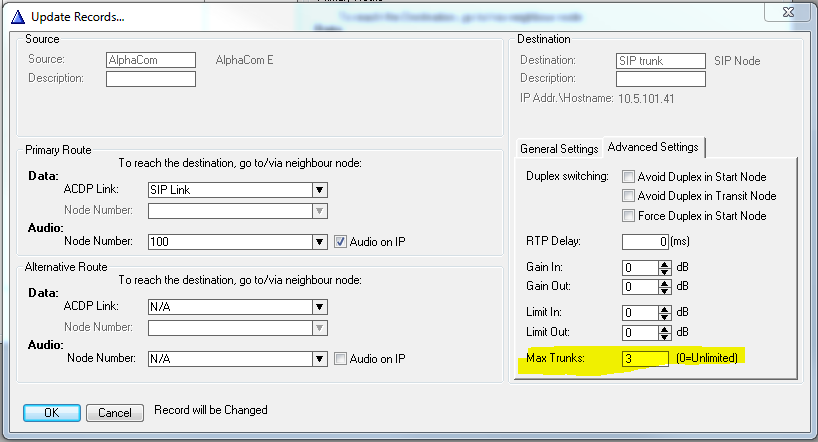Decrease the Gain In value
Screen dimensions: 818x442
coord(664,271)
